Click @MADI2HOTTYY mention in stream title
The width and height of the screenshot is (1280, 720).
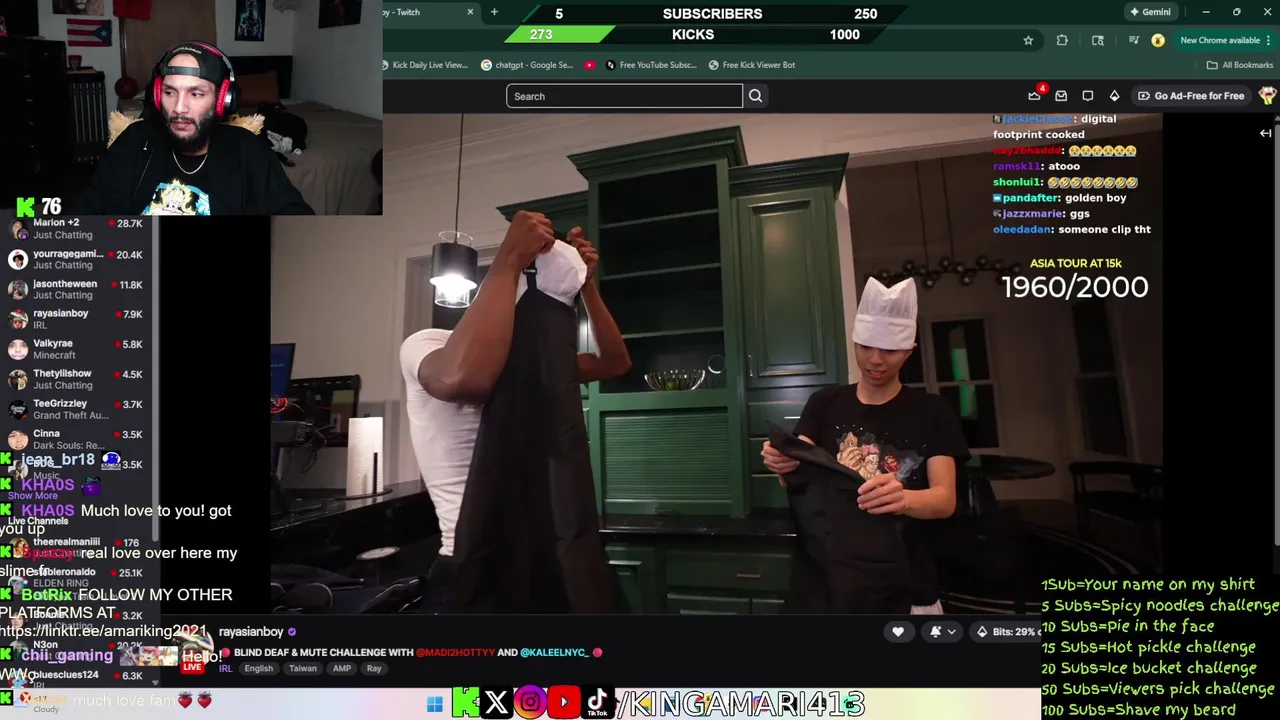point(455,652)
